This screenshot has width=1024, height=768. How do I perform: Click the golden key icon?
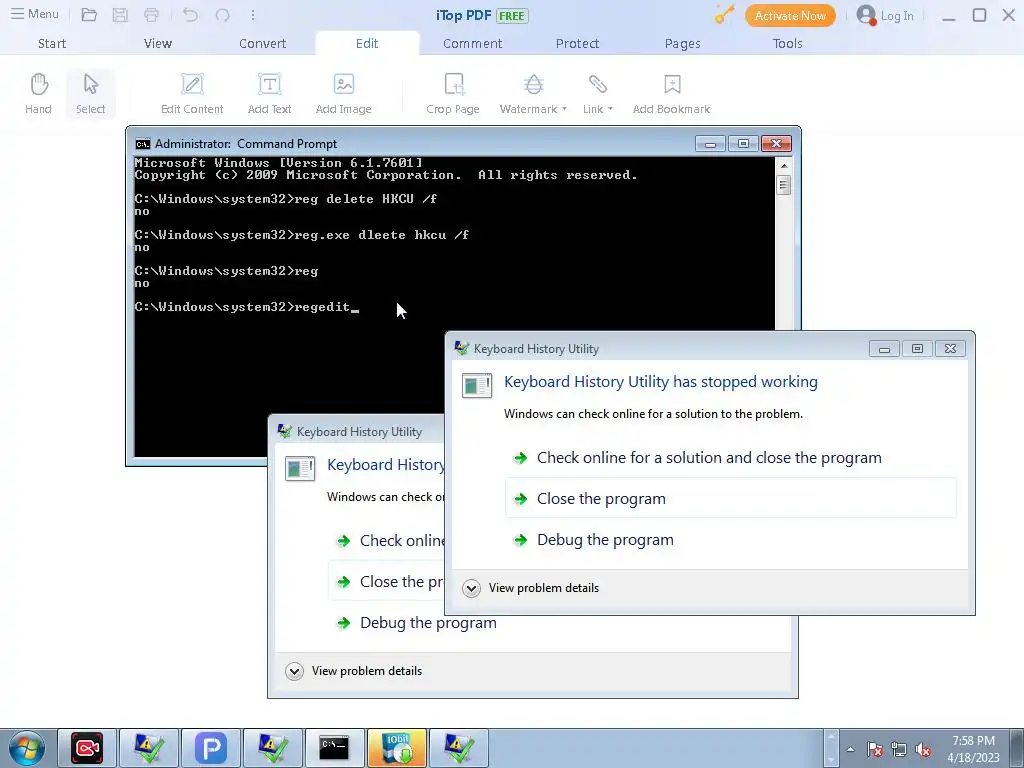click(724, 15)
